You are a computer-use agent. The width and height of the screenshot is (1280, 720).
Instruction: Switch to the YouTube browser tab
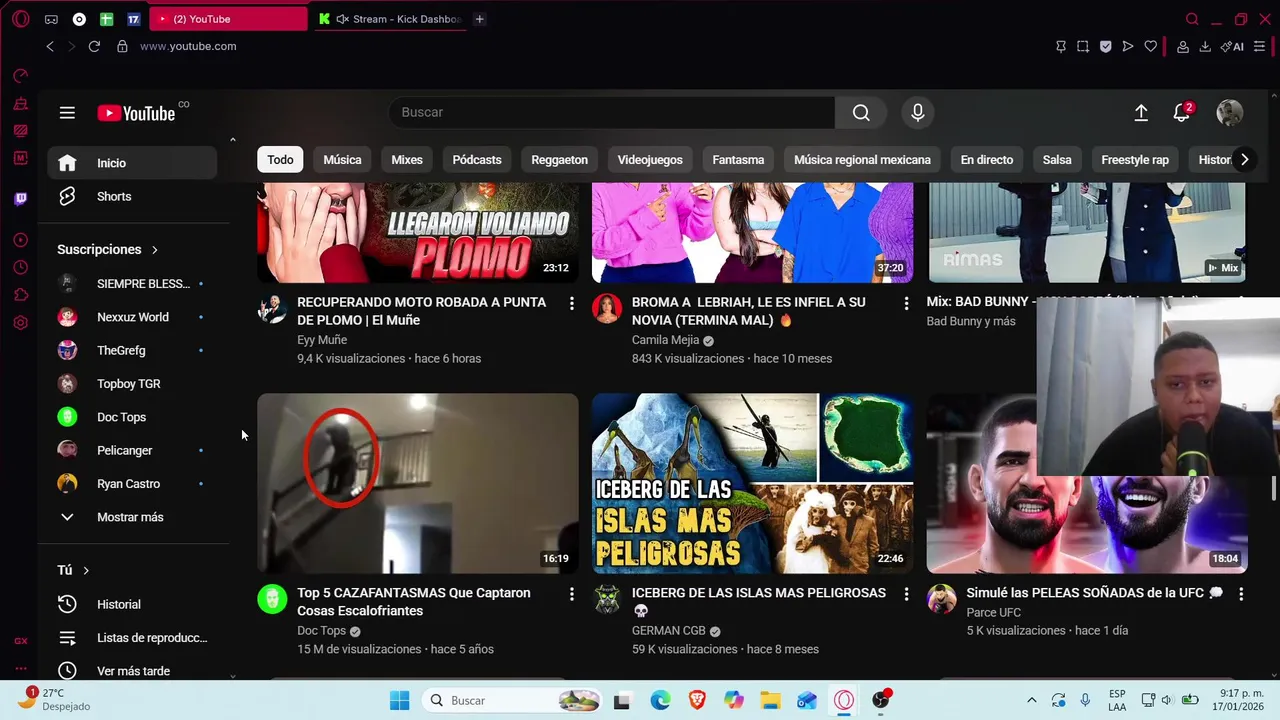[229, 19]
